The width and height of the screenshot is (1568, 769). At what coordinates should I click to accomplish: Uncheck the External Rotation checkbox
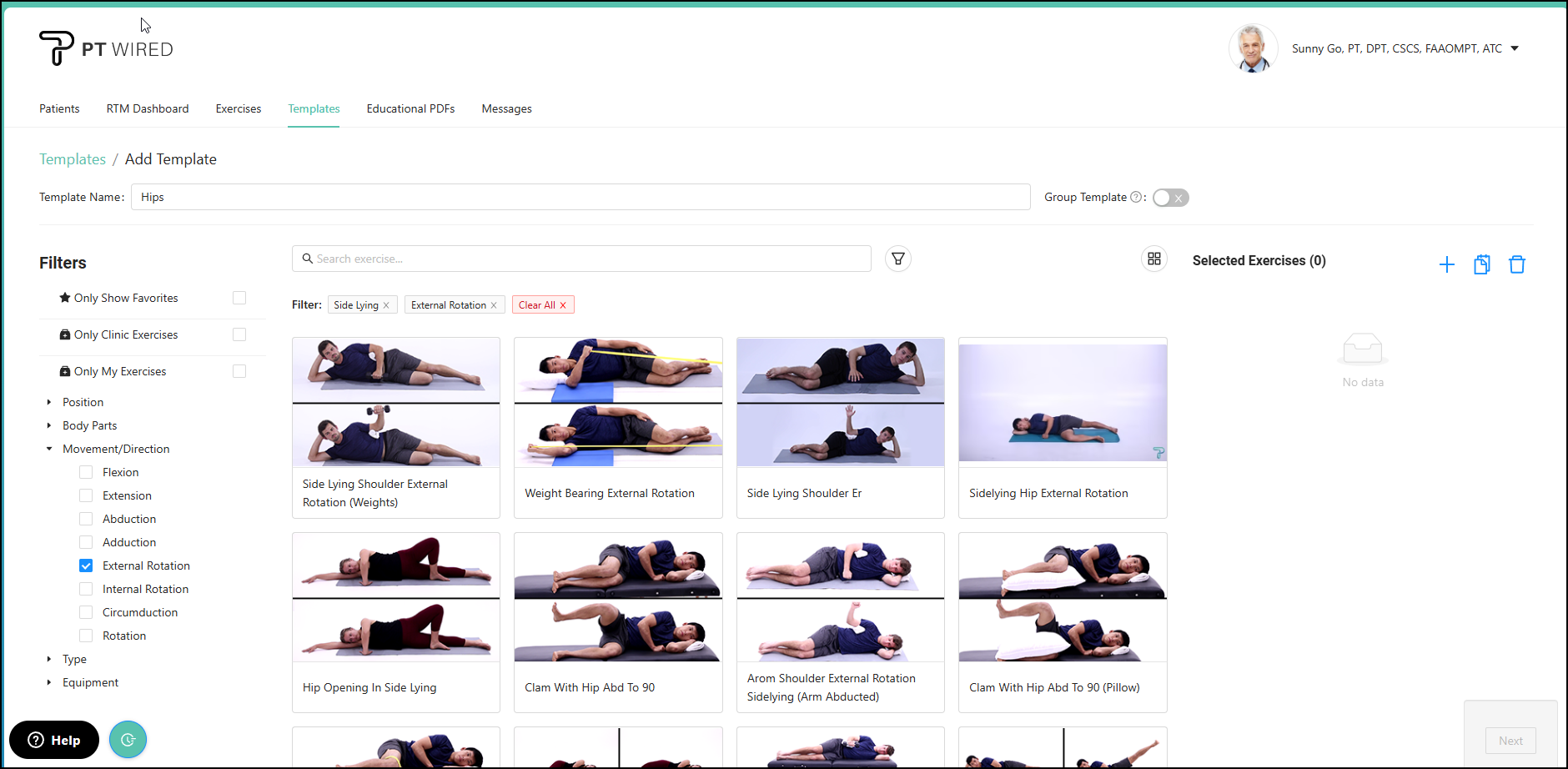pyautogui.click(x=86, y=565)
